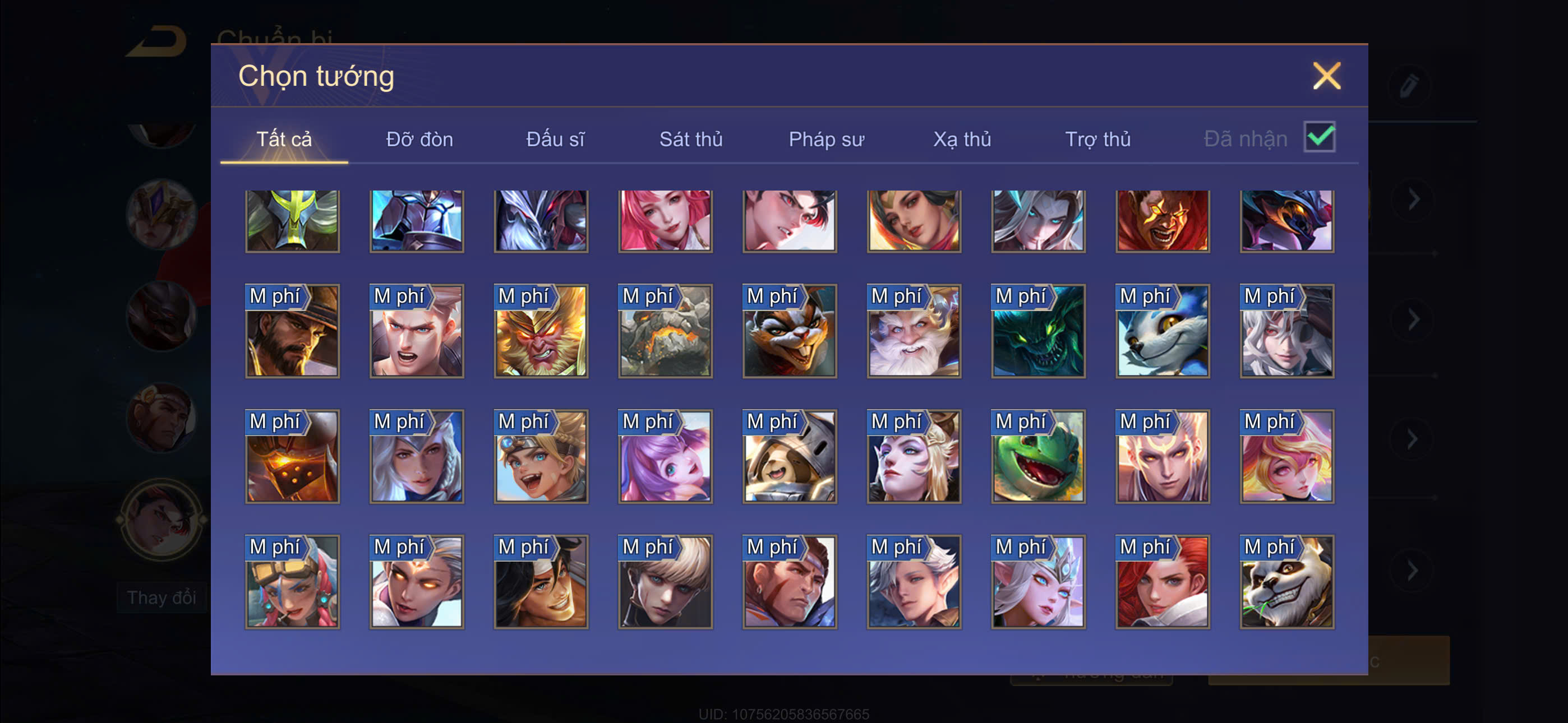Filter heroes by Sát thủ

pos(691,140)
